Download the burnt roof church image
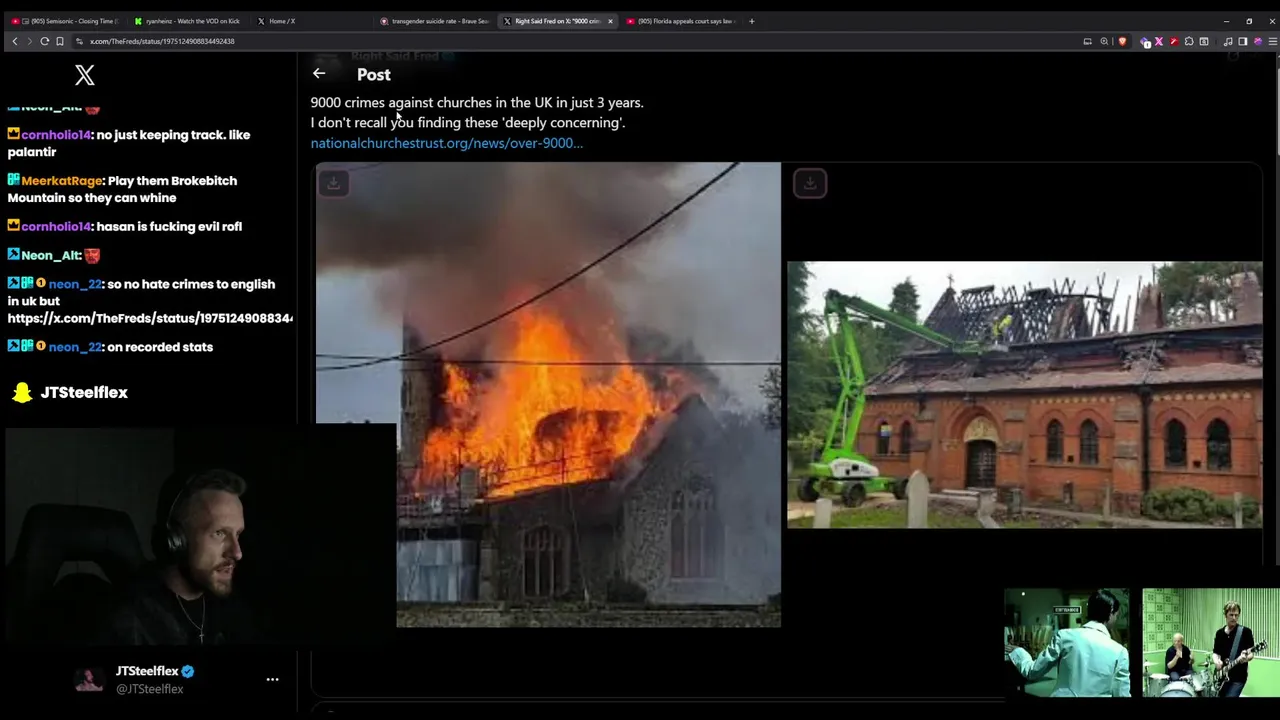The image size is (1280, 720). (810, 183)
